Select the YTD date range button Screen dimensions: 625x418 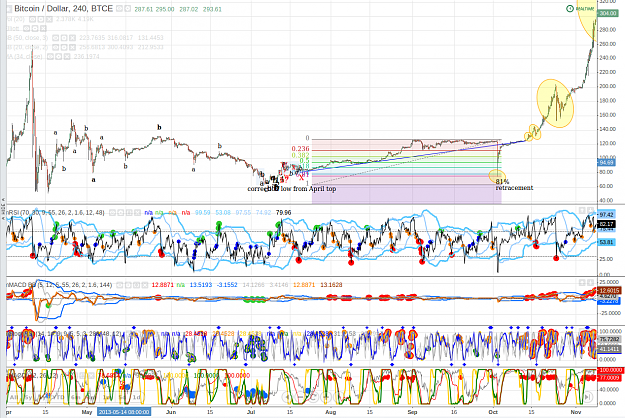59,397
